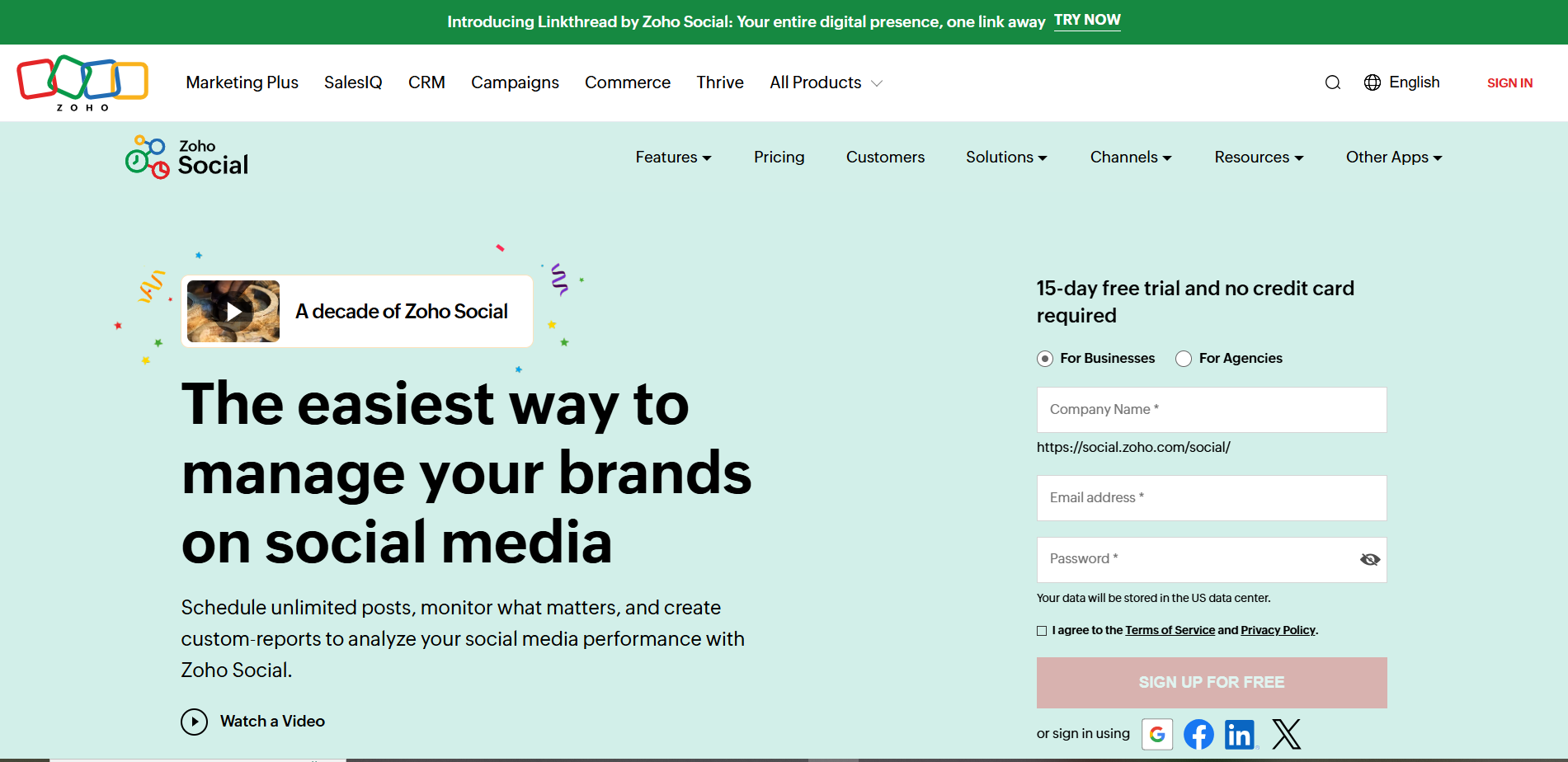The height and width of the screenshot is (762, 1568).
Task: Open the search magnifier icon
Action: [x=1333, y=82]
